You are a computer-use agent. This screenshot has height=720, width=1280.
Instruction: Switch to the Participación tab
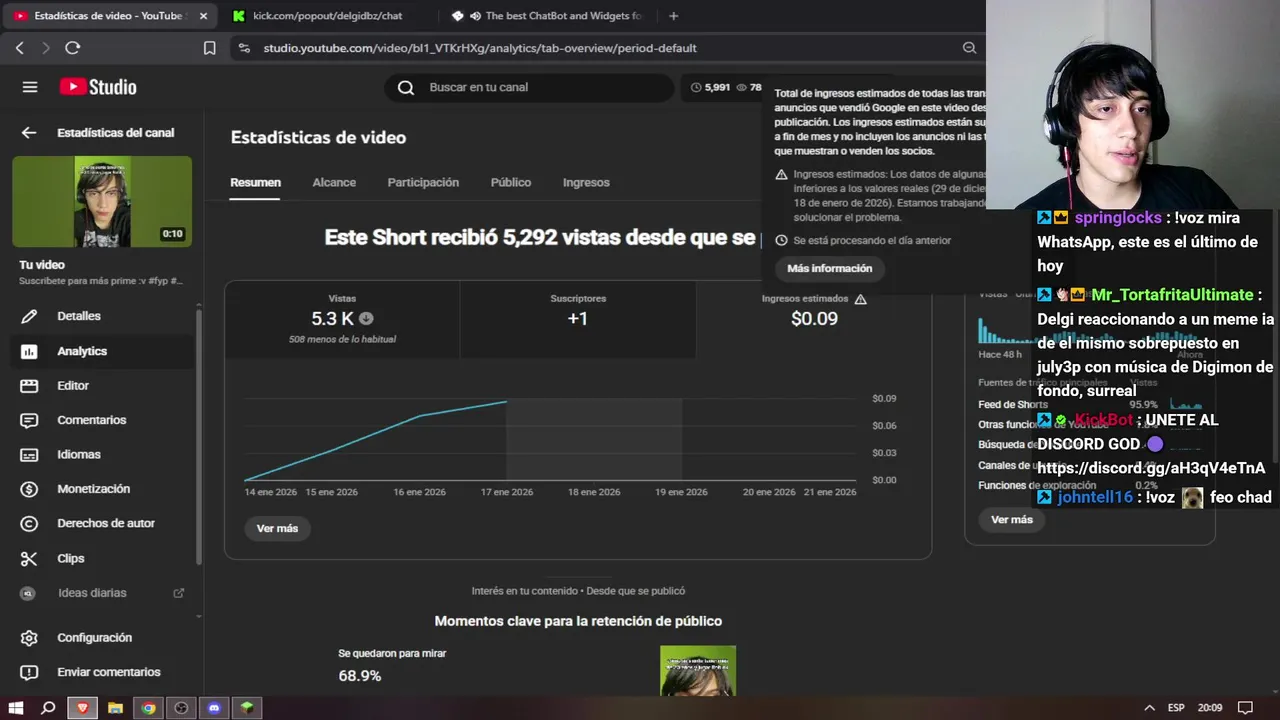[x=423, y=183]
